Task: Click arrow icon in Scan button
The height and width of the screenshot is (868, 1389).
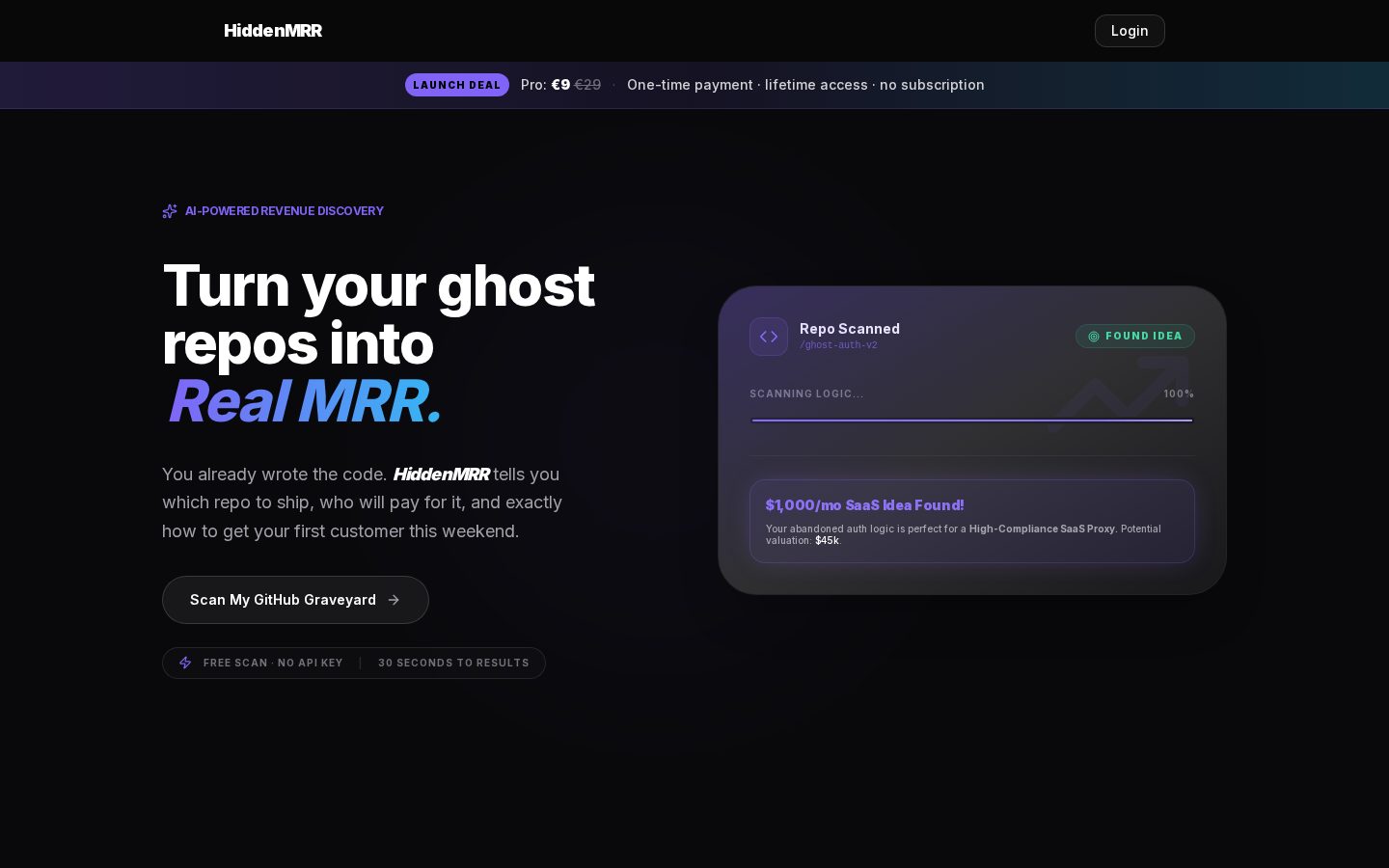Action: 394,600
